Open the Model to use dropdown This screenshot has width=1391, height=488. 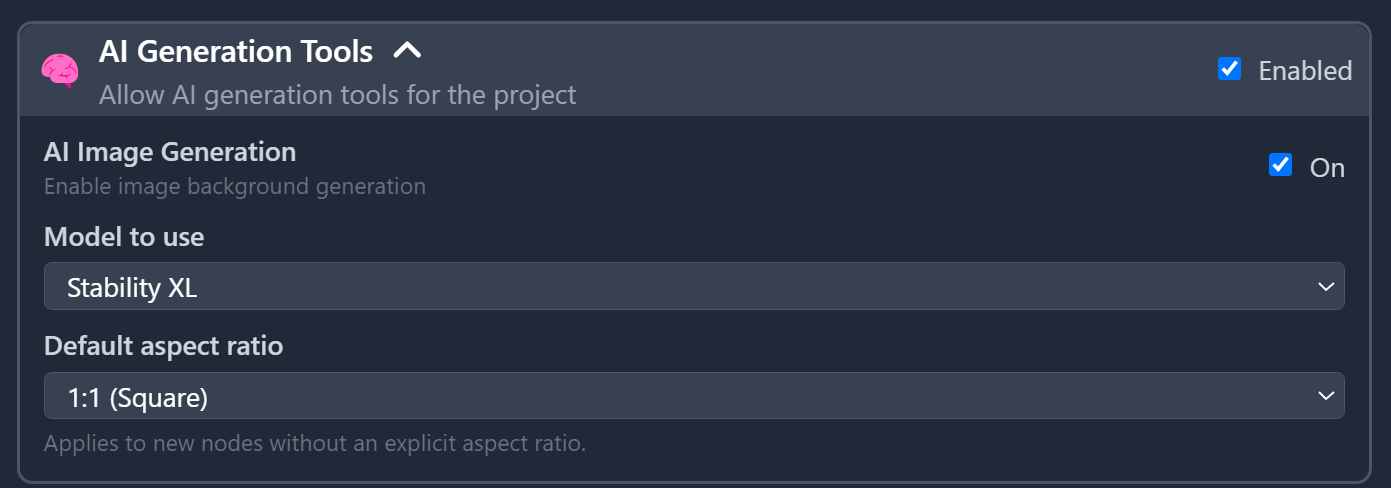click(693, 287)
